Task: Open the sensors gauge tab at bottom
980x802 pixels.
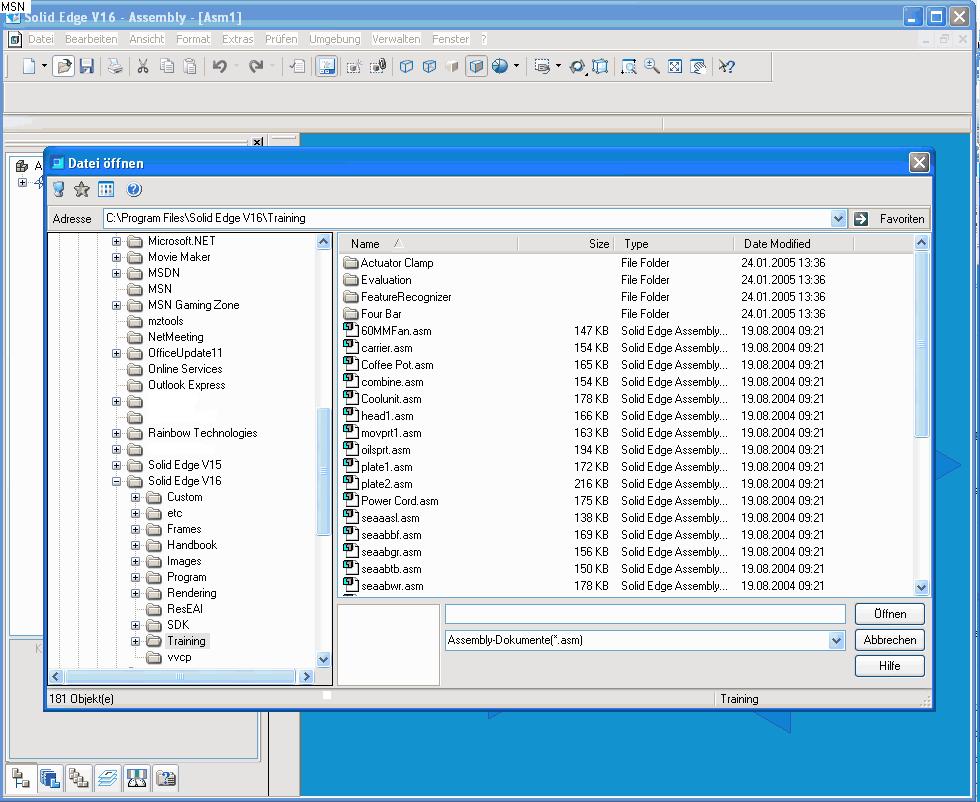Action: click(x=137, y=778)
